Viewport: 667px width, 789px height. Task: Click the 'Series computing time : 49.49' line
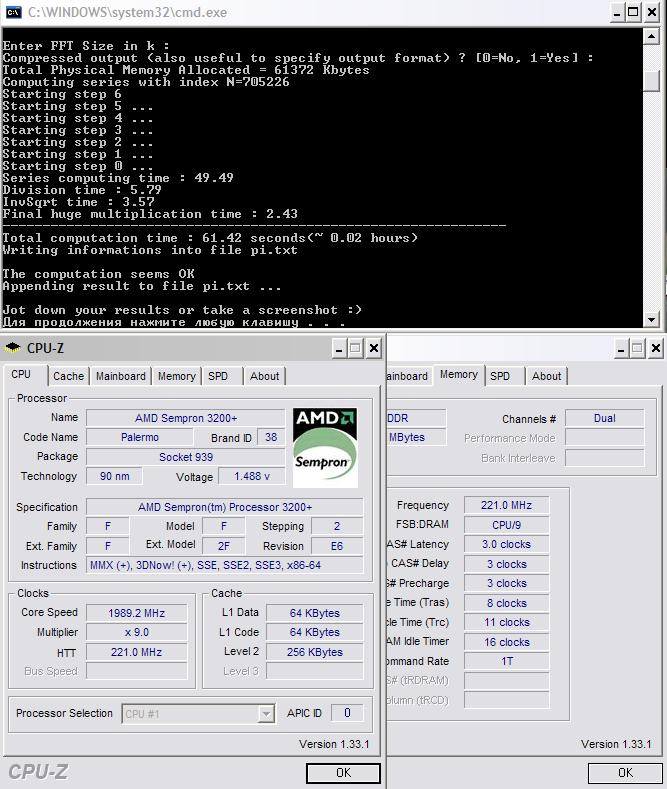pos(118,178)
